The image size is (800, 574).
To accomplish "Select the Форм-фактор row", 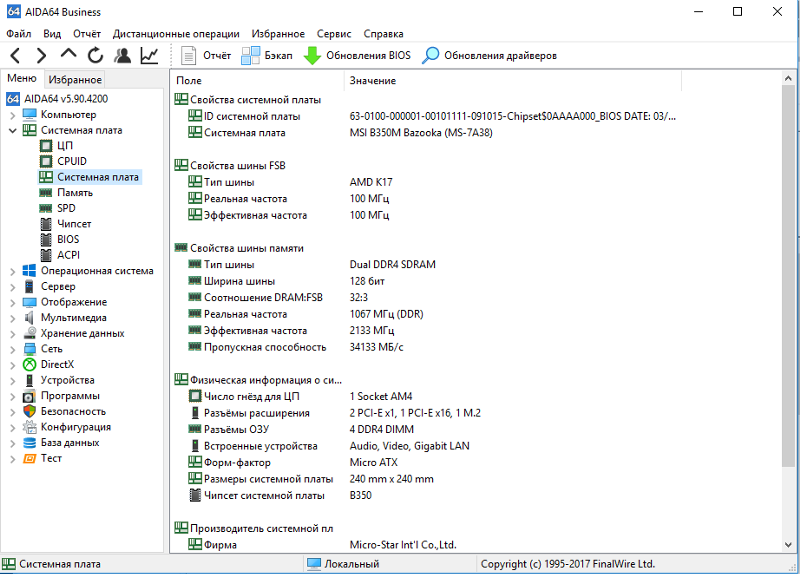I will [293, 462].
